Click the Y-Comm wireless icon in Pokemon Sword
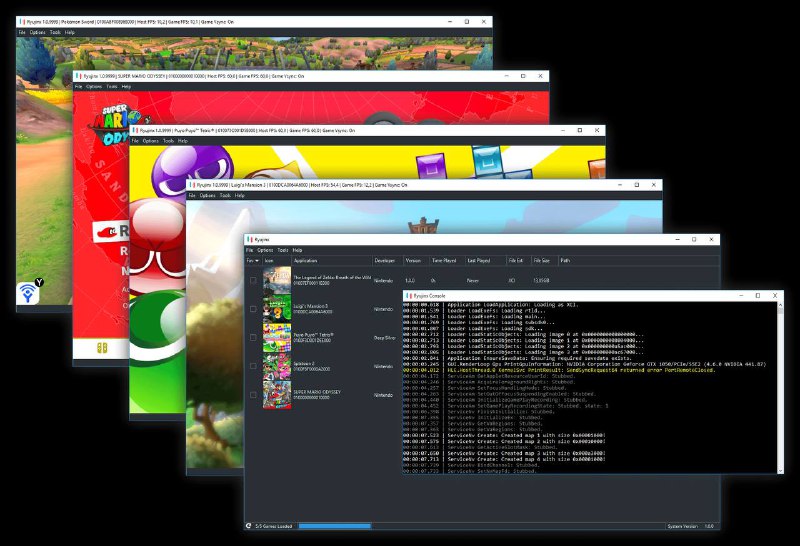Image resolution: width=800 pixels, height=546 pixels. tap(28, 293)
